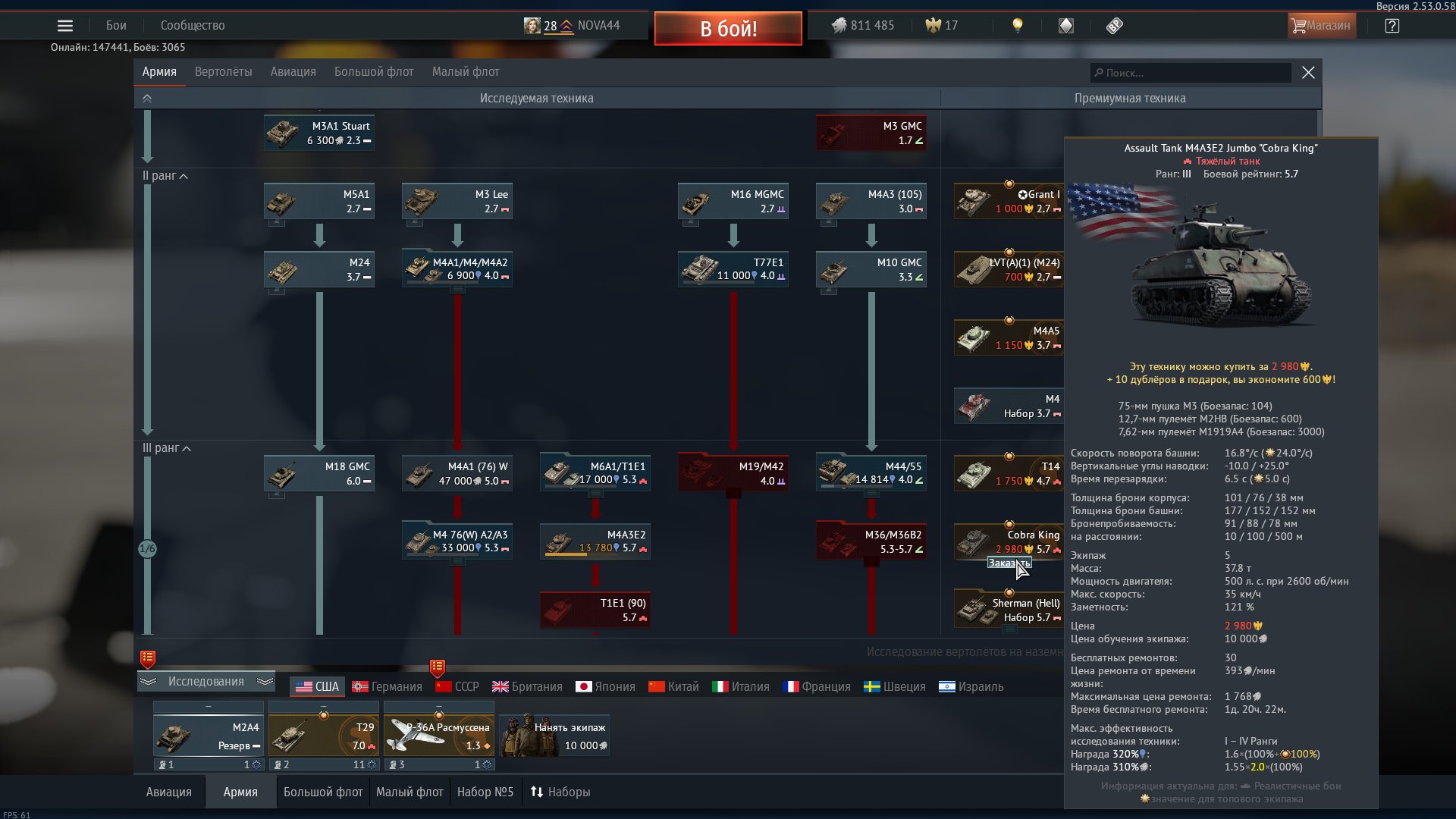Click the golden eagles currency icon
This screenshot has height=819, width=1456.
[933, 26]
